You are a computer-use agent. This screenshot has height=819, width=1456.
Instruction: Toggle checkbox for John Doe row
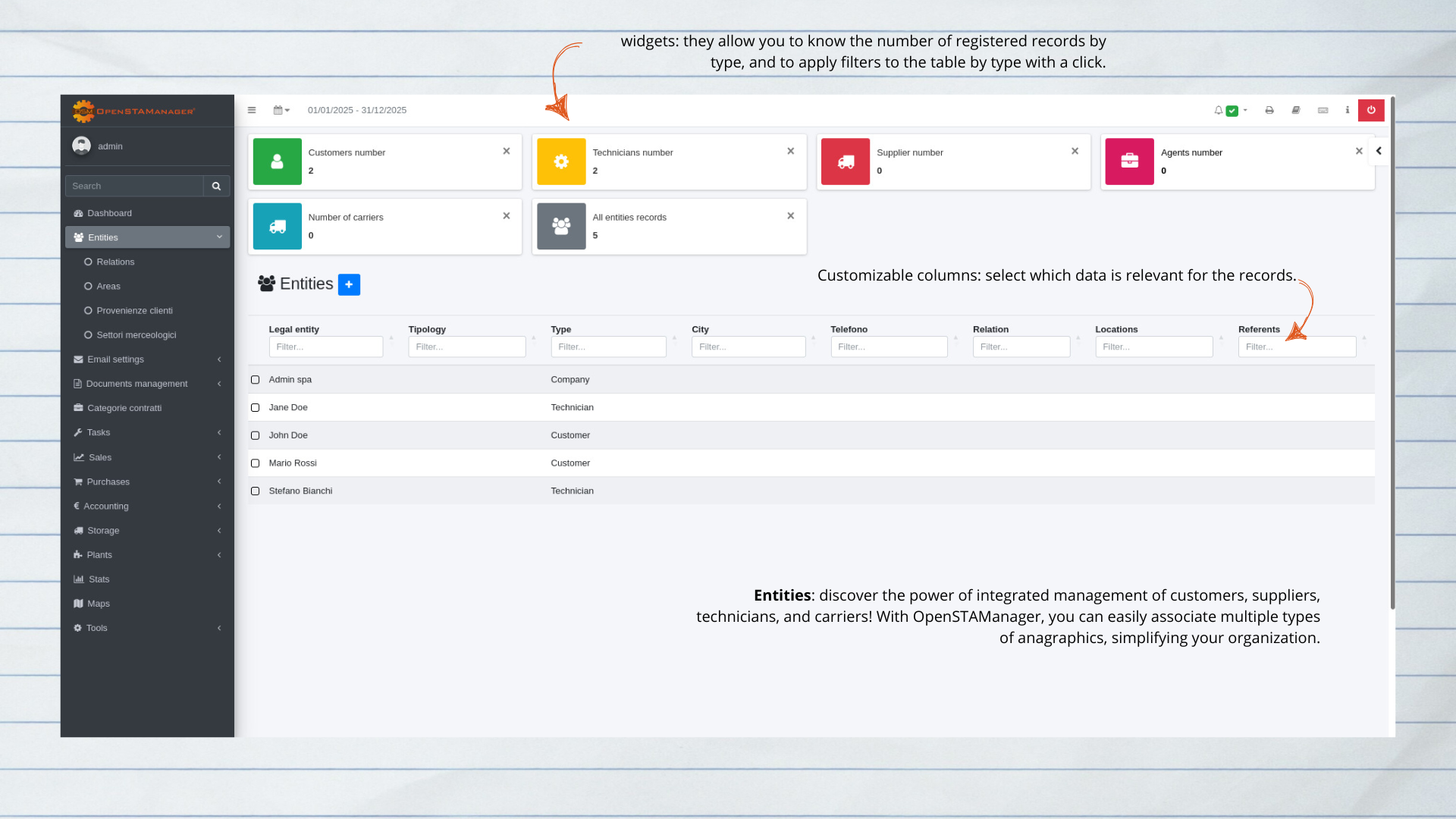pyautogui.click(x=257, y=435)
